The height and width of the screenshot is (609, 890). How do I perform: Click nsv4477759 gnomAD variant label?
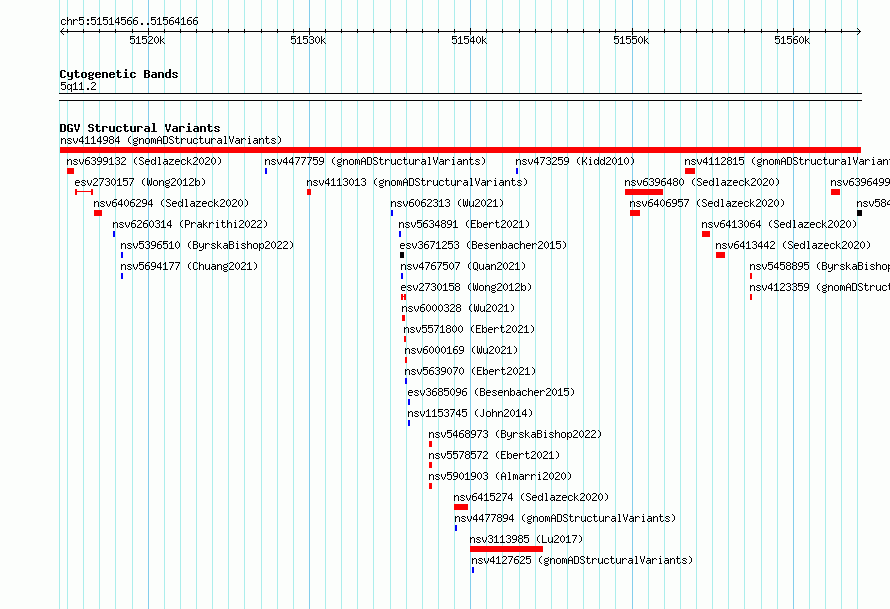click(375, 161)
